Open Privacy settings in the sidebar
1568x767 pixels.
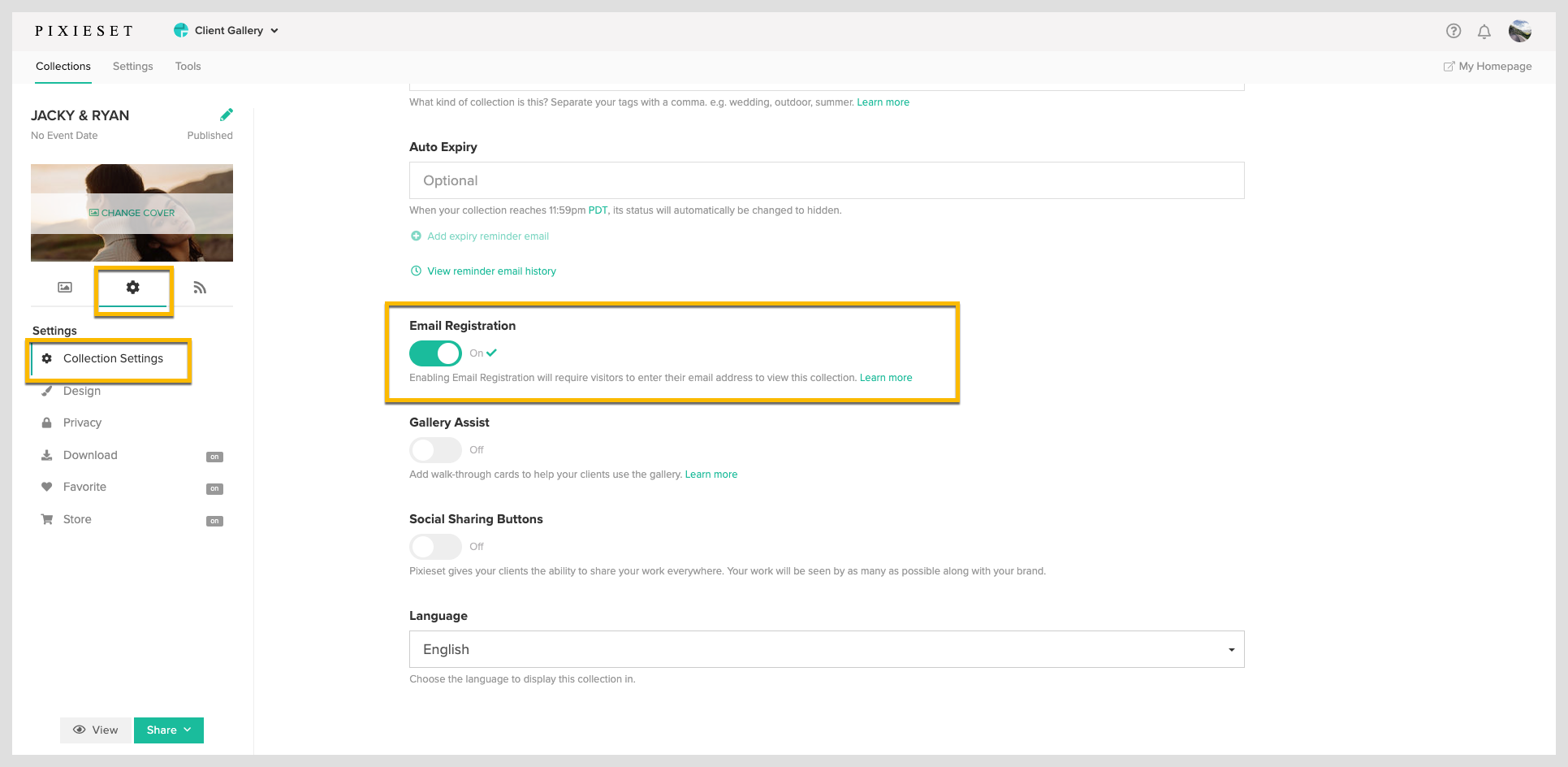click(82, 422)
